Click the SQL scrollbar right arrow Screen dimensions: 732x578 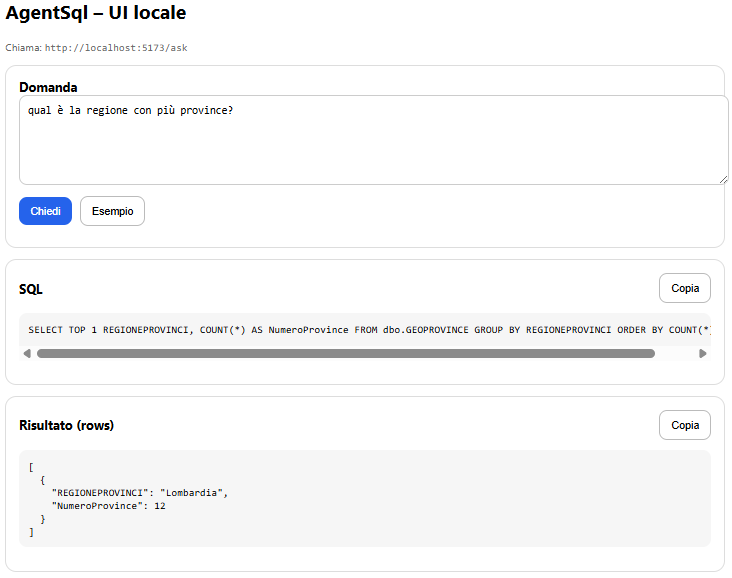click(x=703, y=353)
